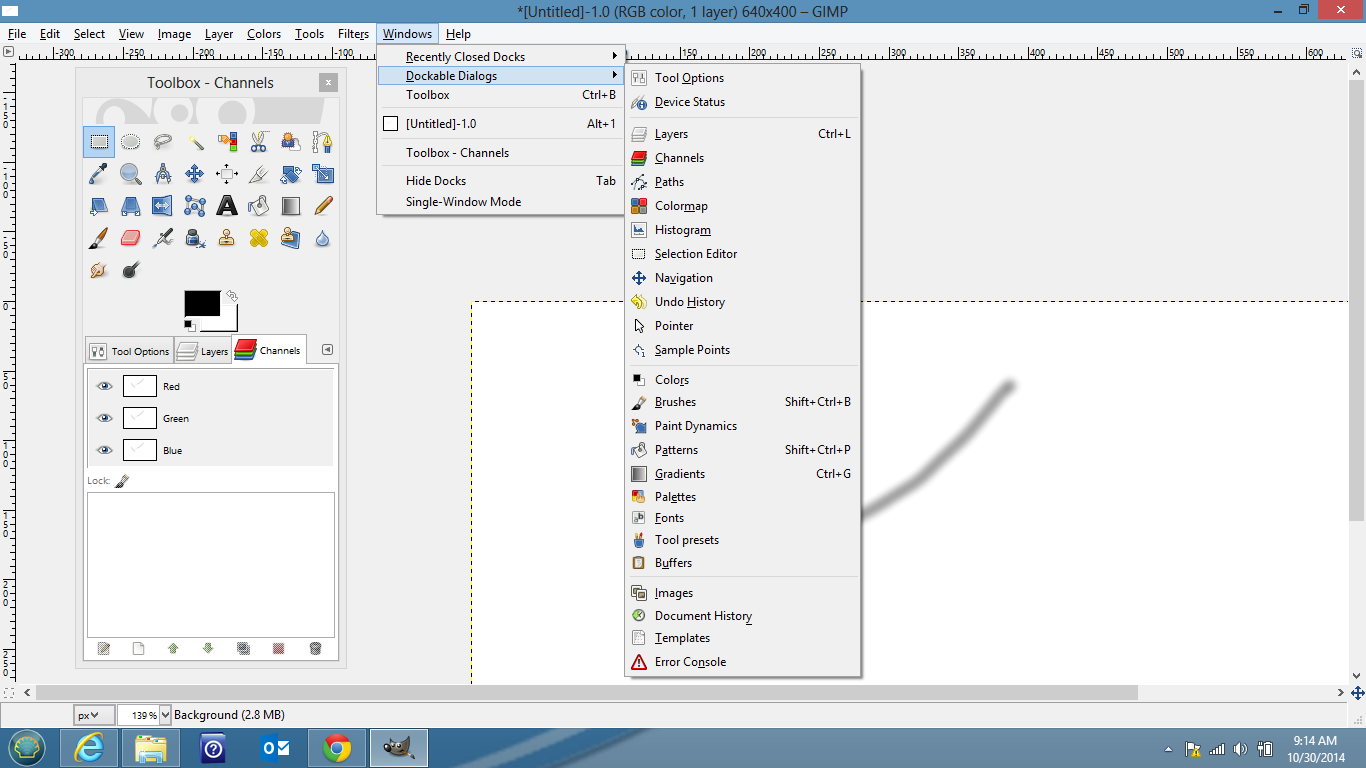Select the Scale tool
1366x768 pixels.
(x=323, y=174)
